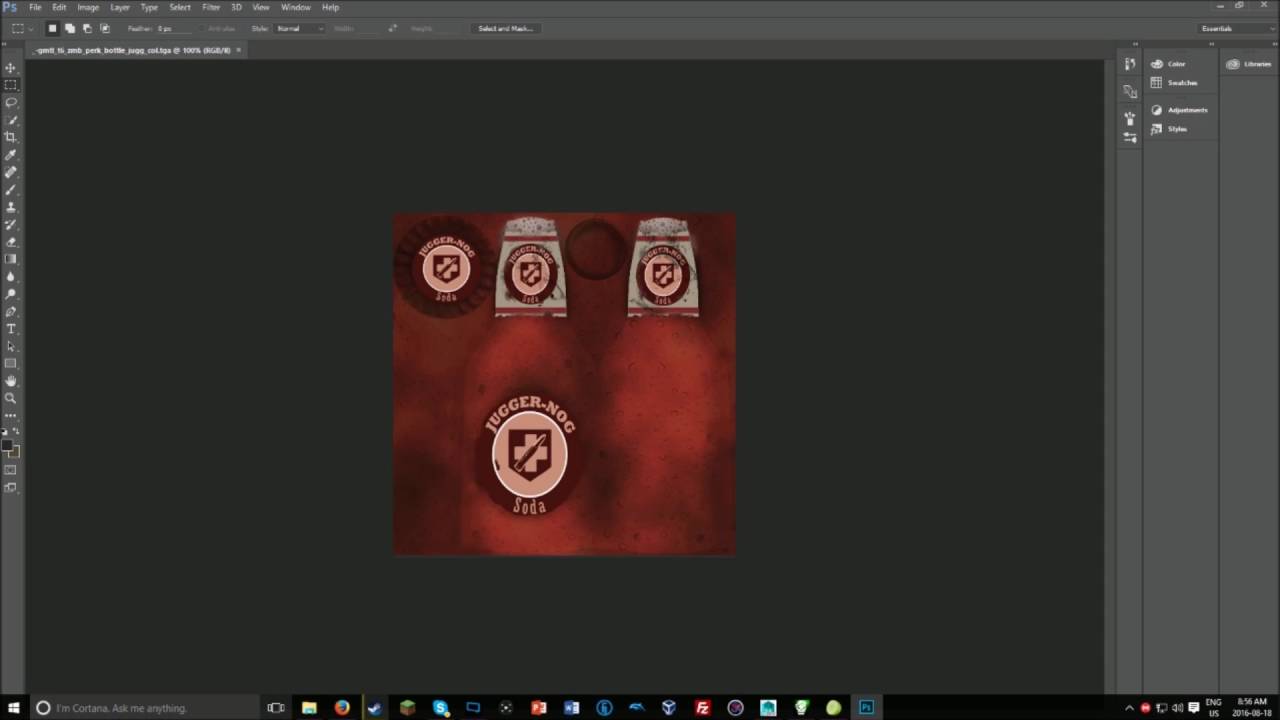The image size is (1280, 720).
Task: Select the Gradient tool
Action: pos(11,259)
